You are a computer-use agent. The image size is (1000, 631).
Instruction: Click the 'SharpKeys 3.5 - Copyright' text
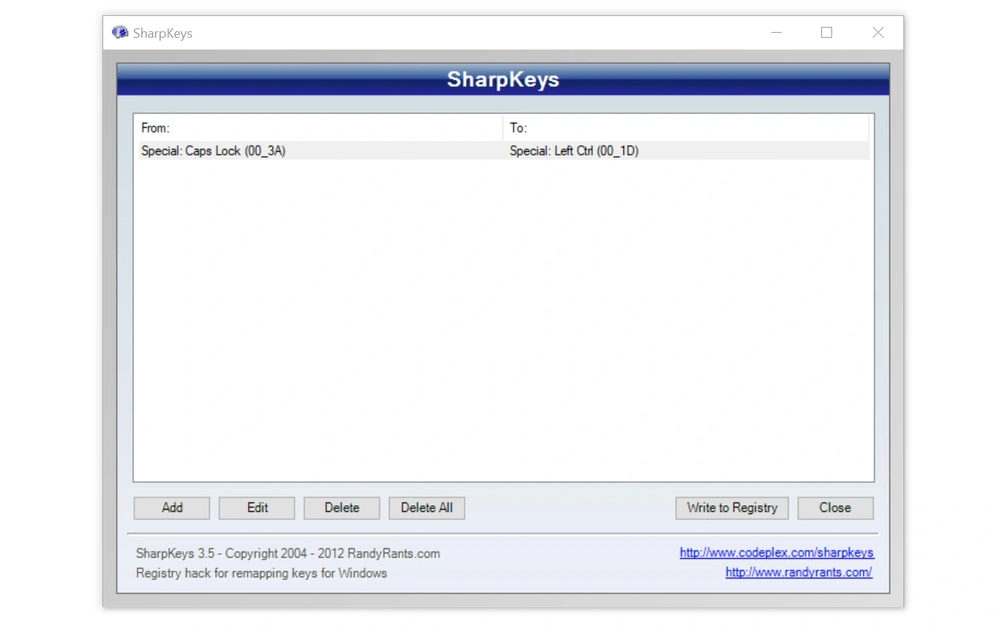288,553
